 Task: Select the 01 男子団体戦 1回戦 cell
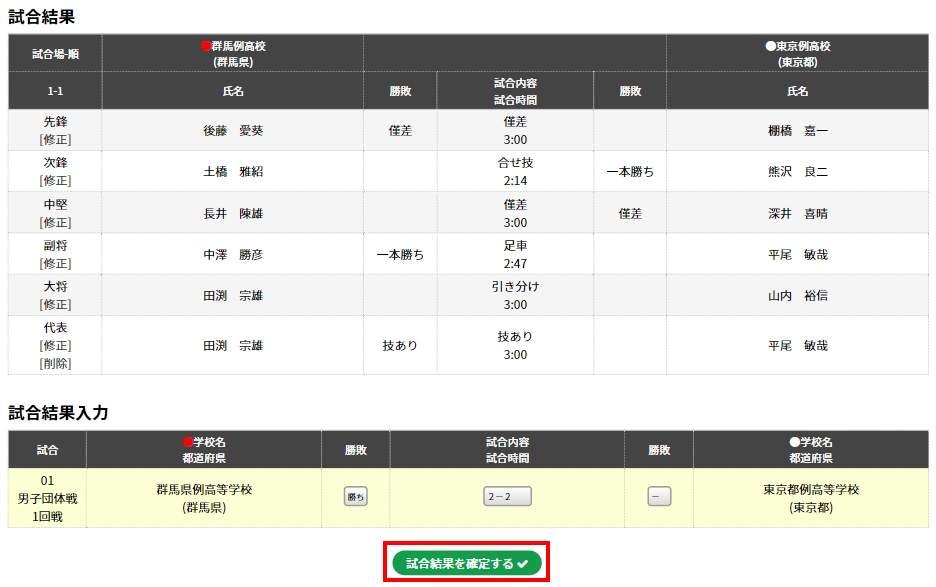pyautogui.click(x=47, y=498)
